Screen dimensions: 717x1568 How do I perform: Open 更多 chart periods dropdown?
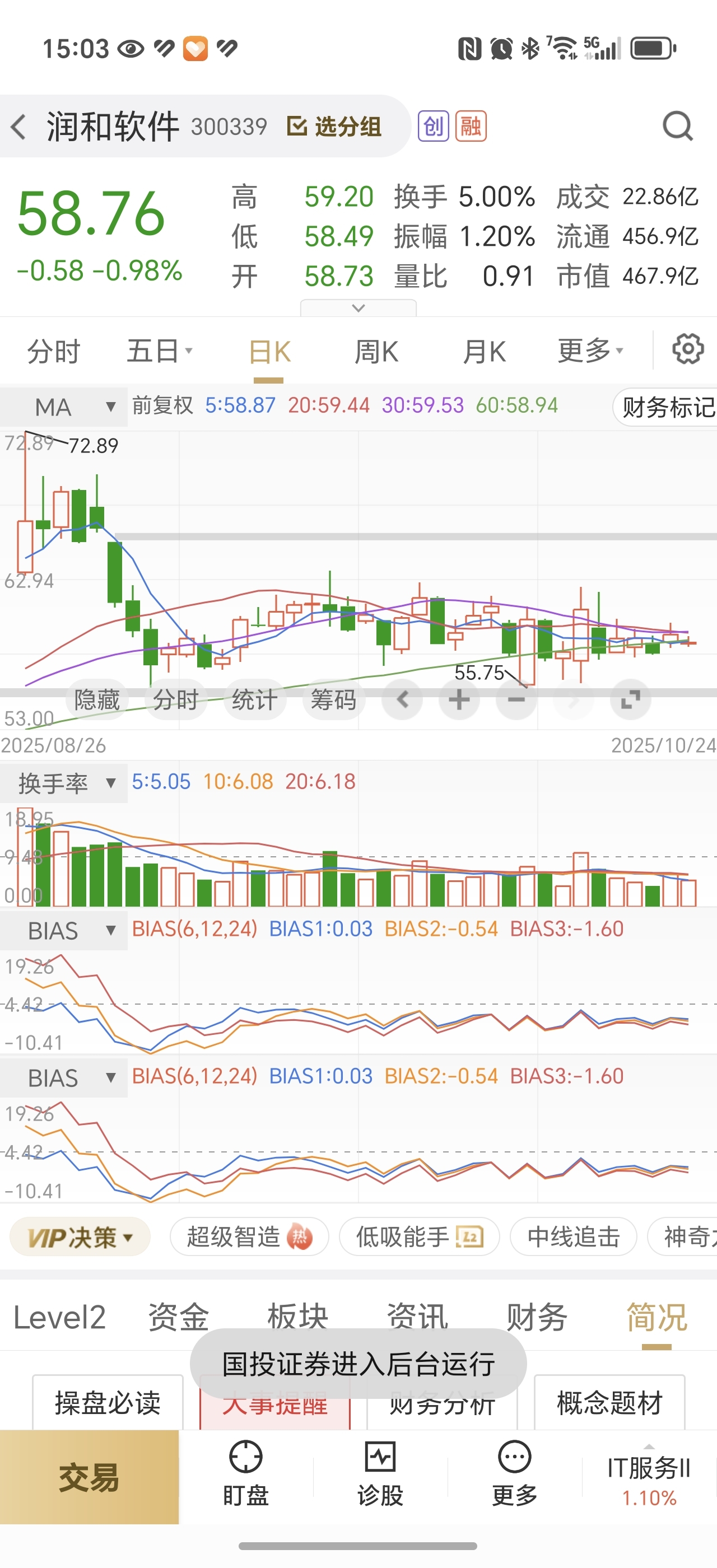pyautogui.click(x=590, y=351)
